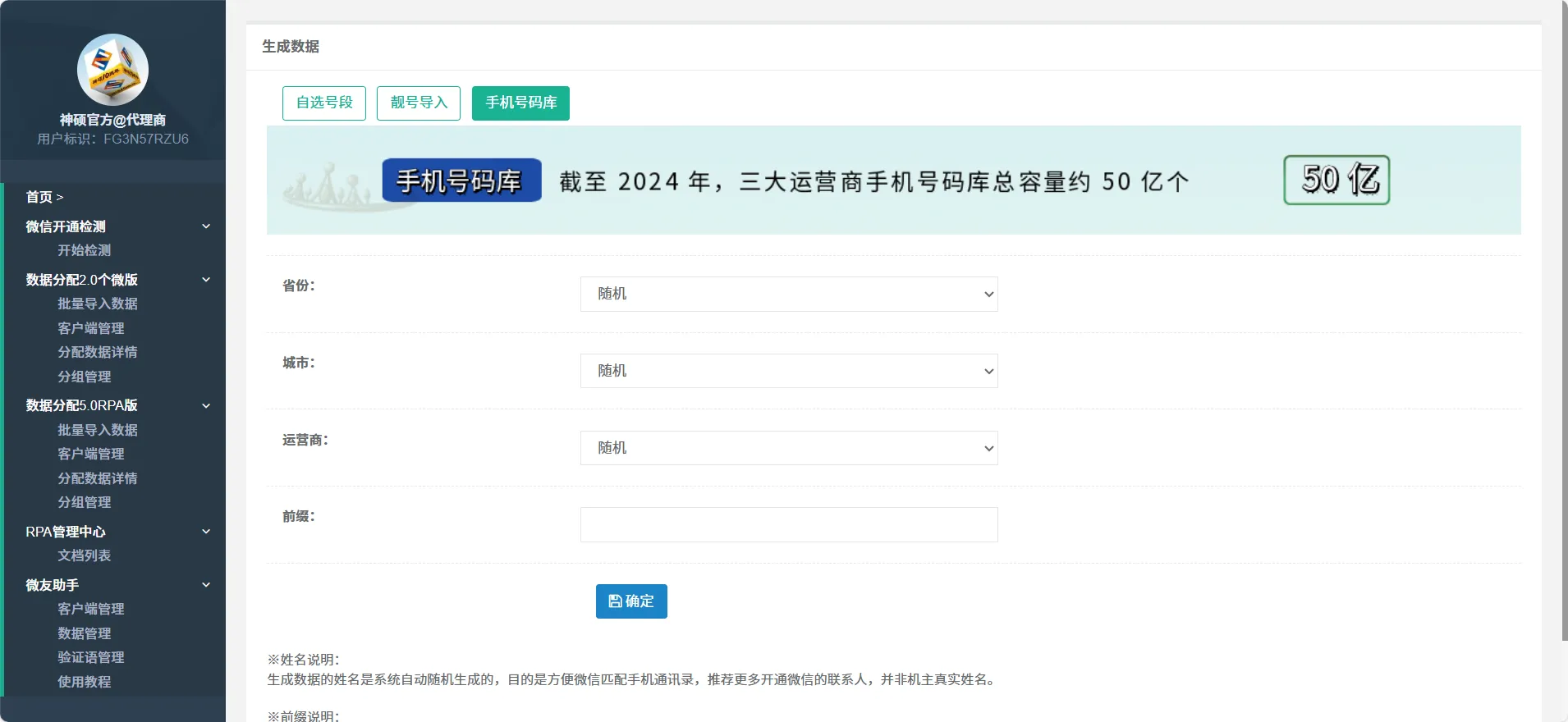Open the 运营商 dropdown
This screenshot has height=722, width=1568.
click(x=788, y=448)
